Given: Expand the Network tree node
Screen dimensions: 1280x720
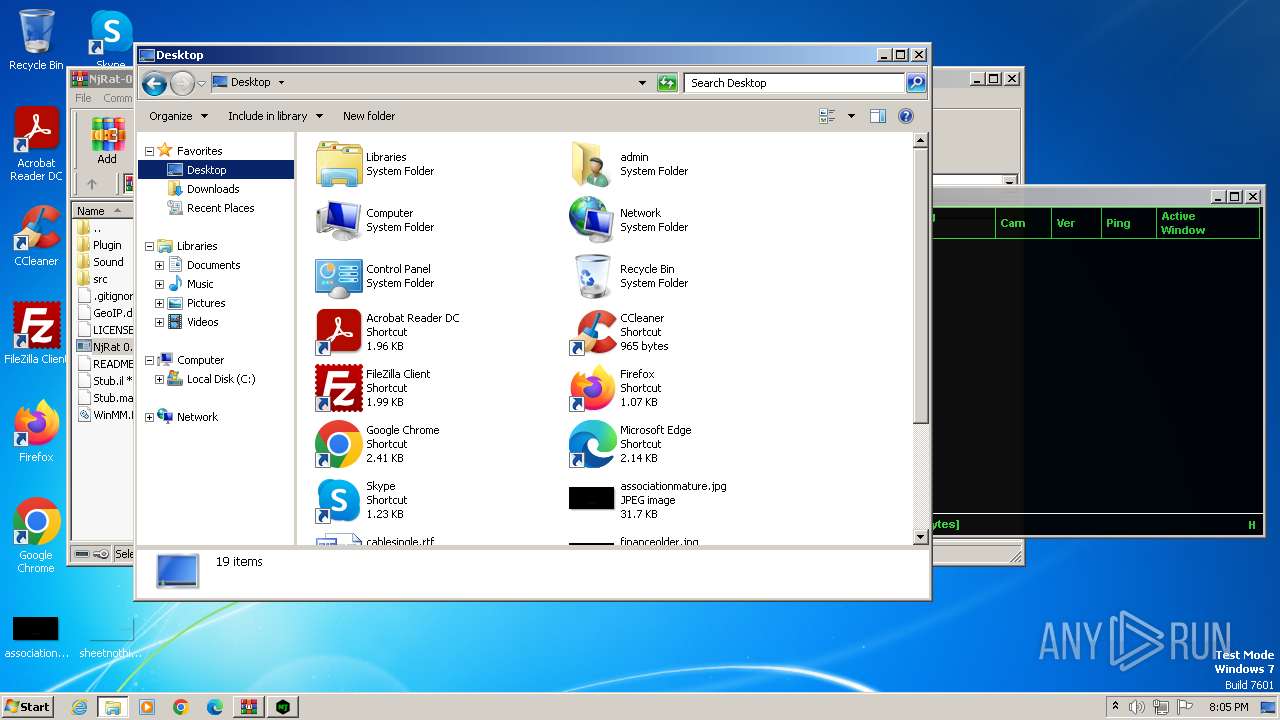Looking at the screenshot, I should 150,417.
